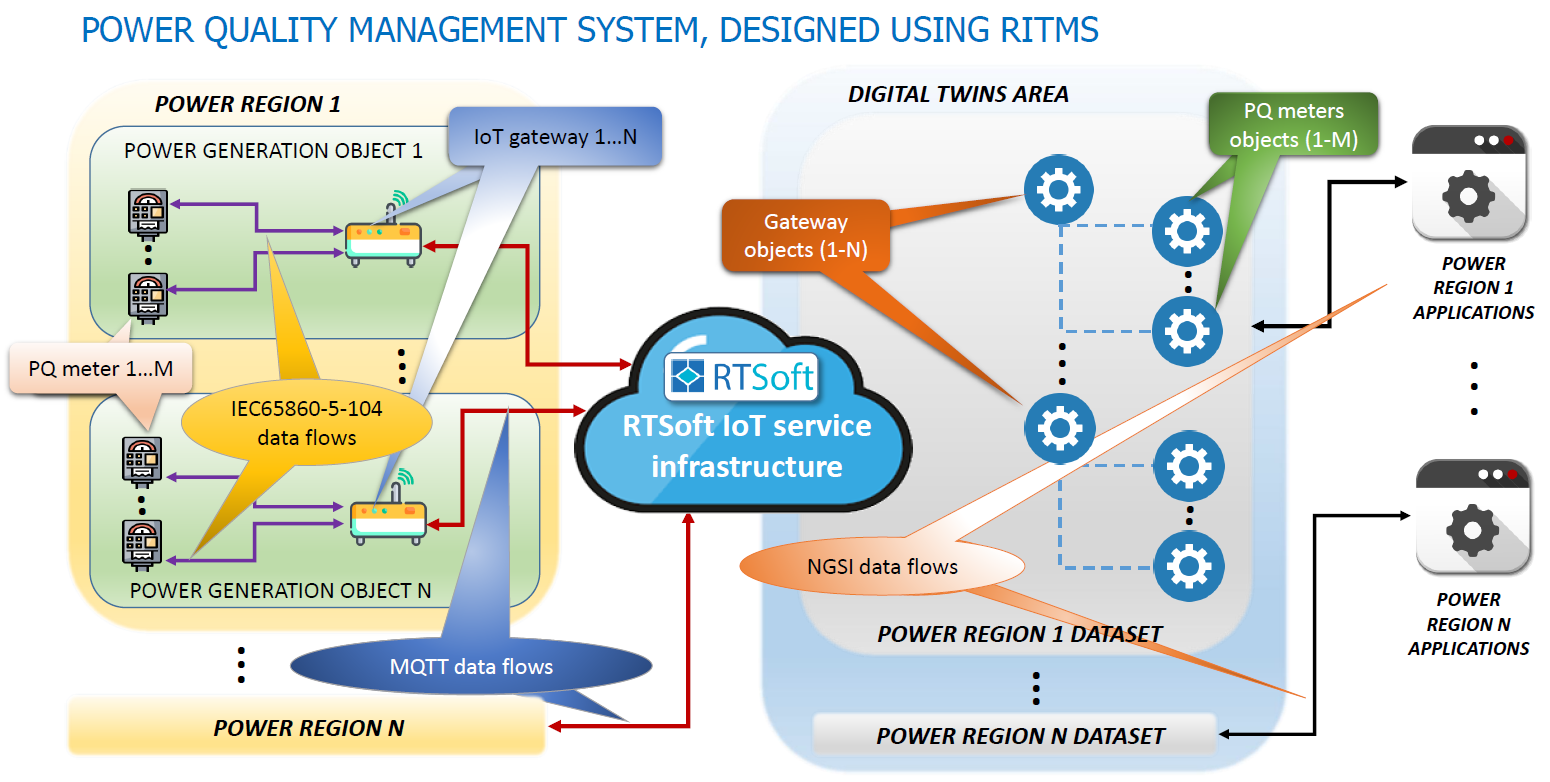Select the IoT gateway router in Power Generation Object 1
The image size is (1550, 782).
click(x=385, y=228)
